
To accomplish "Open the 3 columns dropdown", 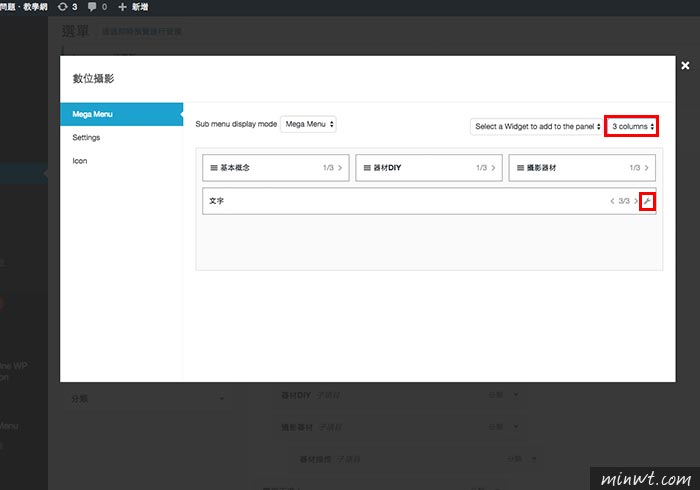I will (x=632, y=126).
